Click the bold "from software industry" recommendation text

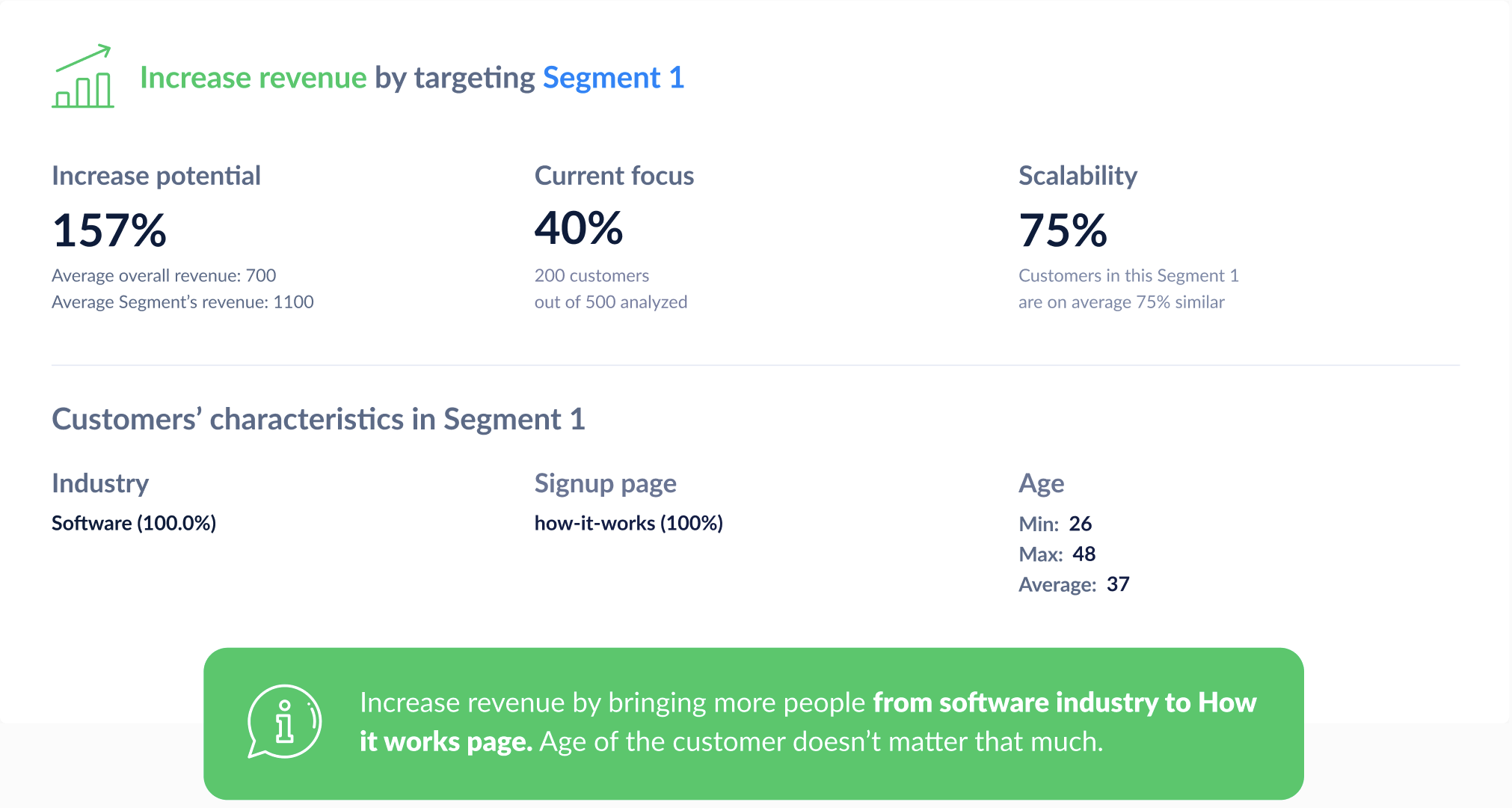(1015, 703)
